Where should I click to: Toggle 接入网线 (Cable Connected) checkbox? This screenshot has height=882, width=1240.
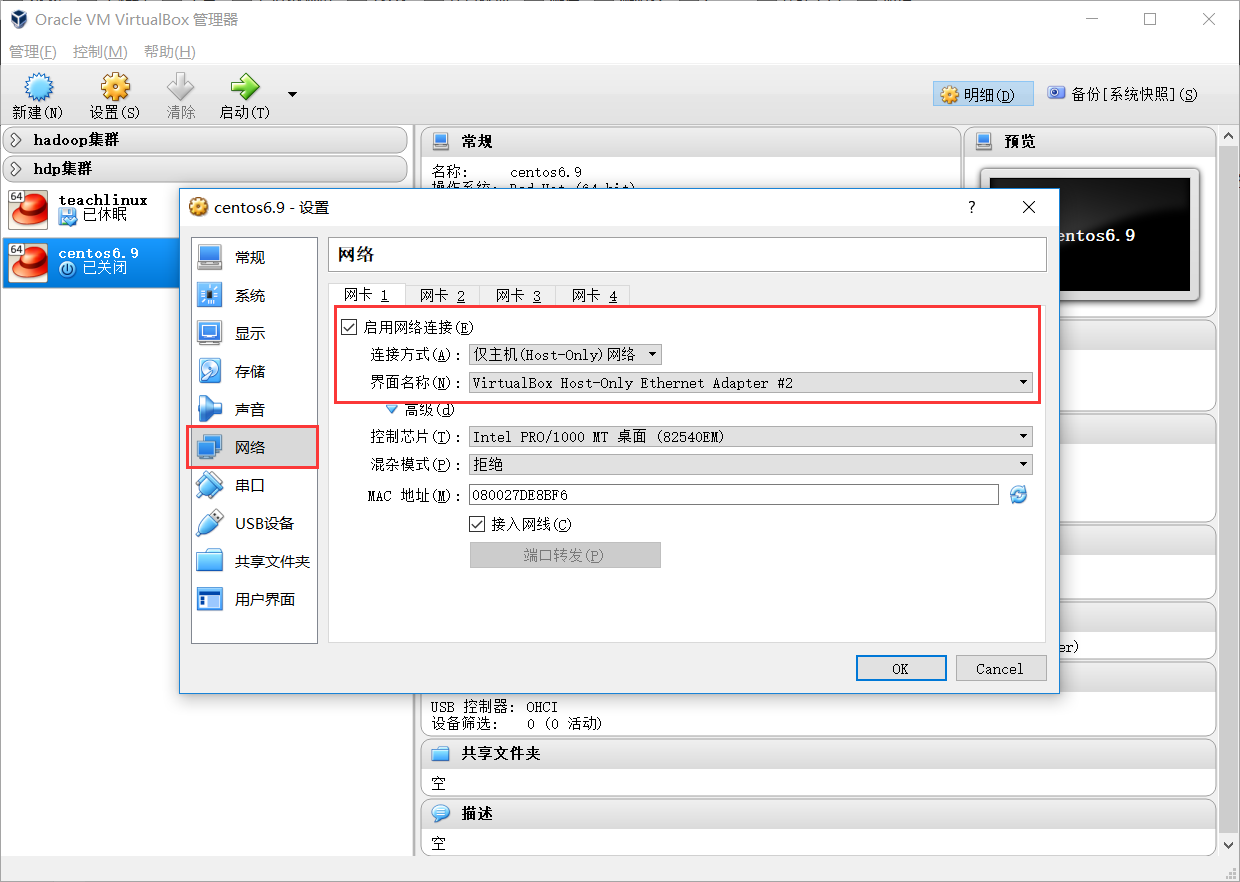coord(477,524)
